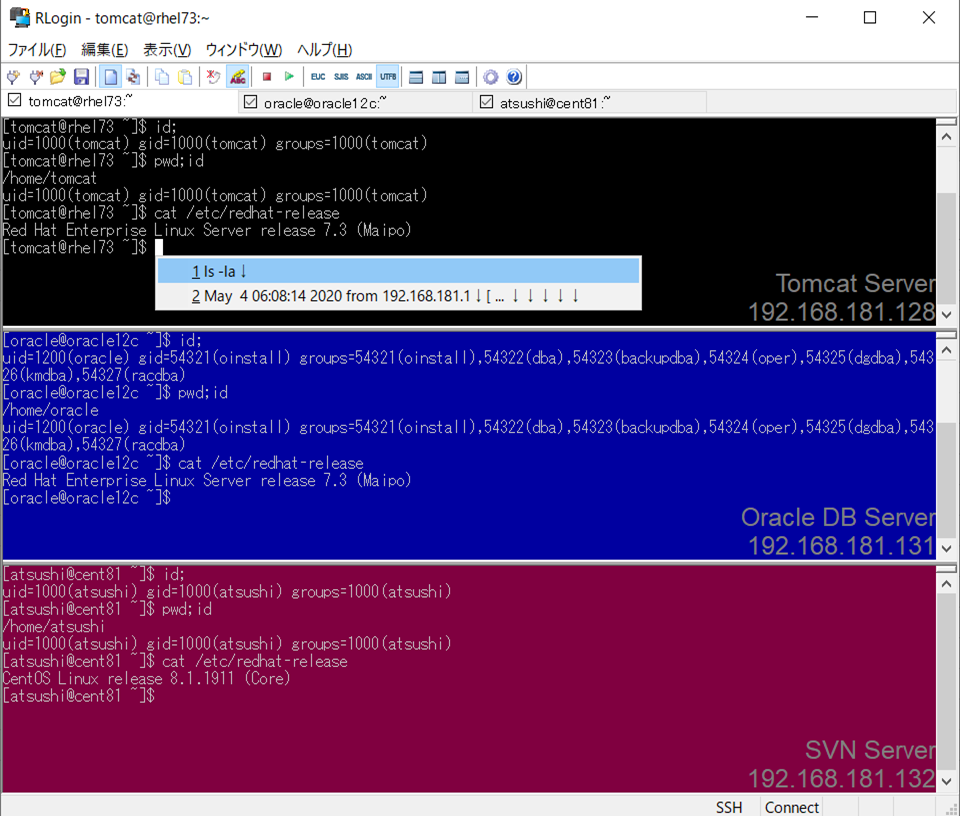Click the file transfer icon
The height and width of the screenshot is (816, 960).
133,77
